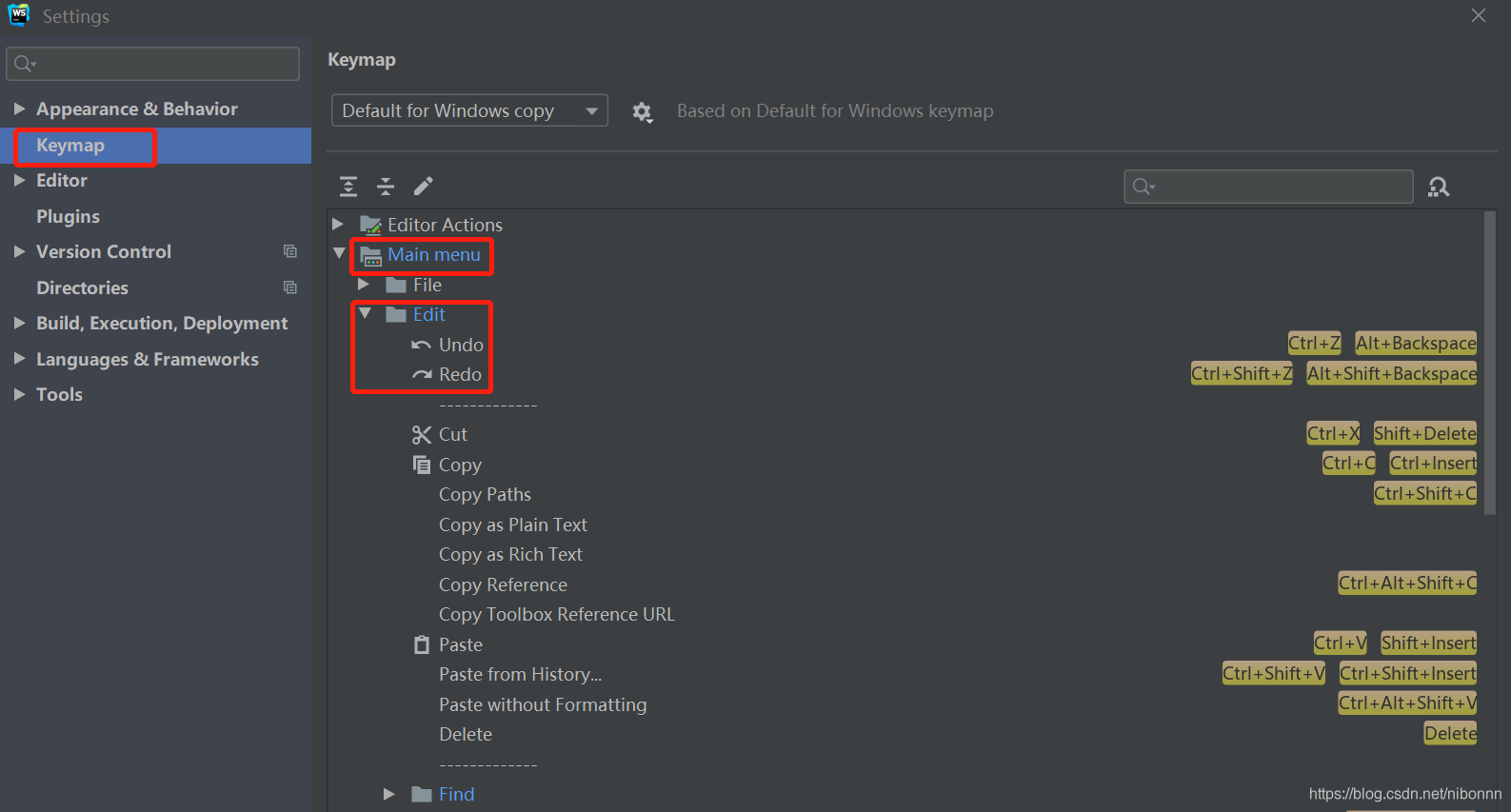
Task: Click in the settings search input field
Action: coord(152,64)
